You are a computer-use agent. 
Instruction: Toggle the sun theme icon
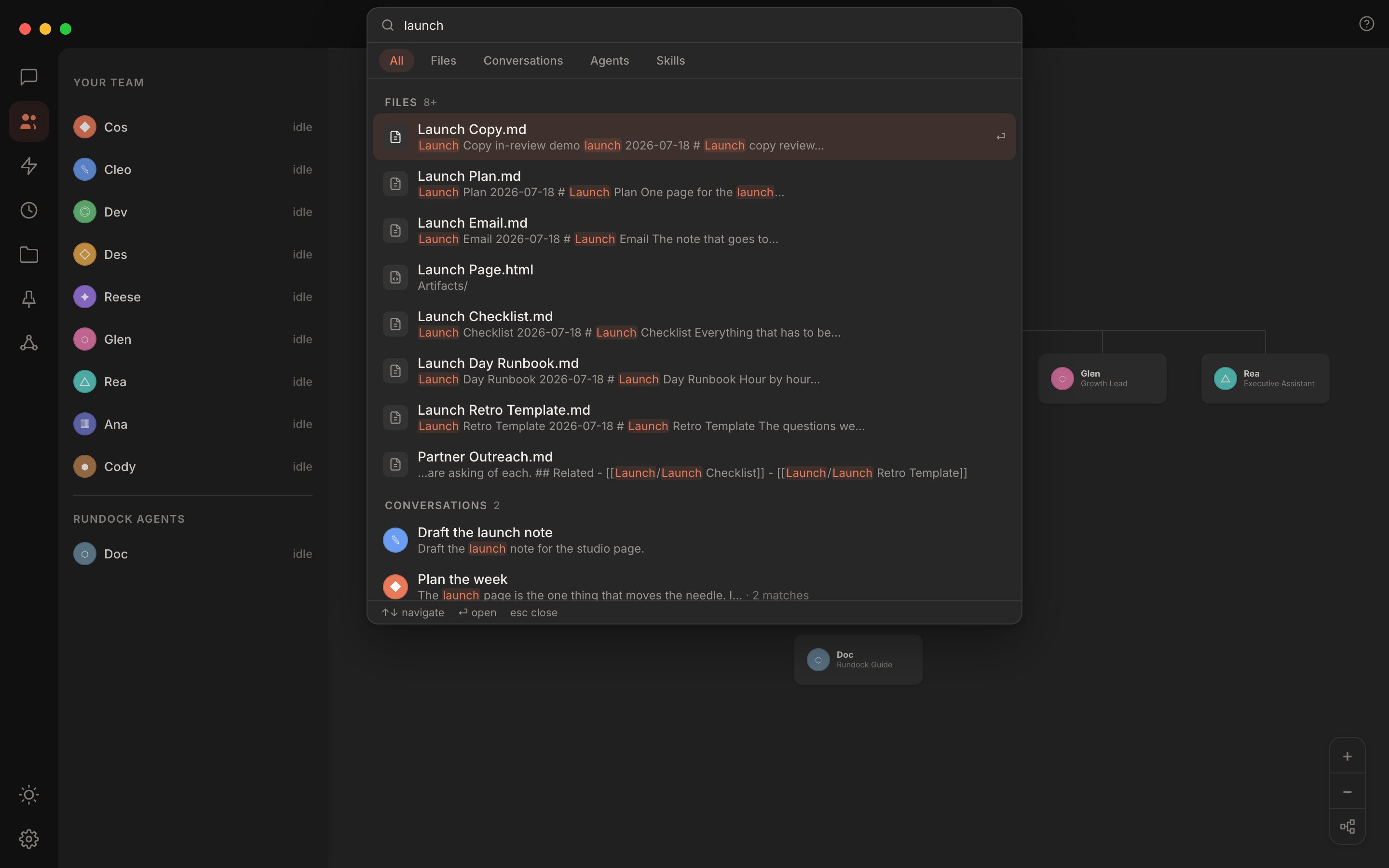29,795
